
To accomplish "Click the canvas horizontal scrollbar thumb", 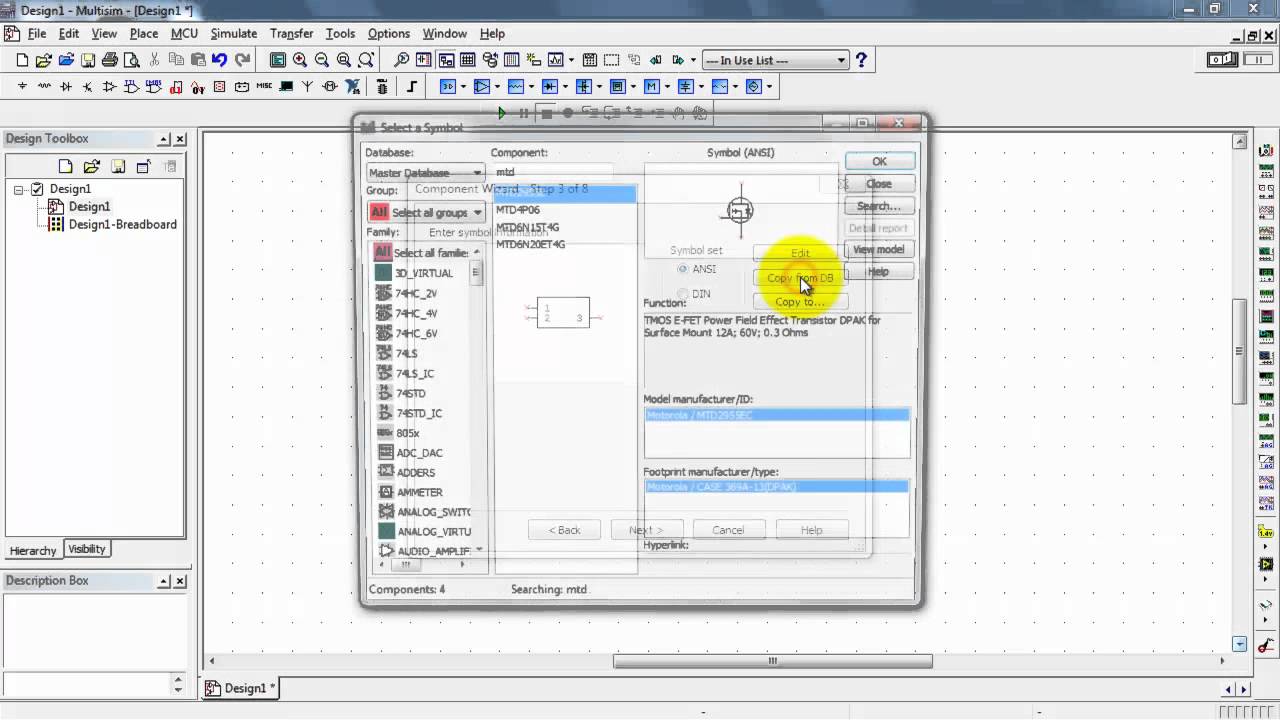I will pyautogui.click(x=773, y=661).
